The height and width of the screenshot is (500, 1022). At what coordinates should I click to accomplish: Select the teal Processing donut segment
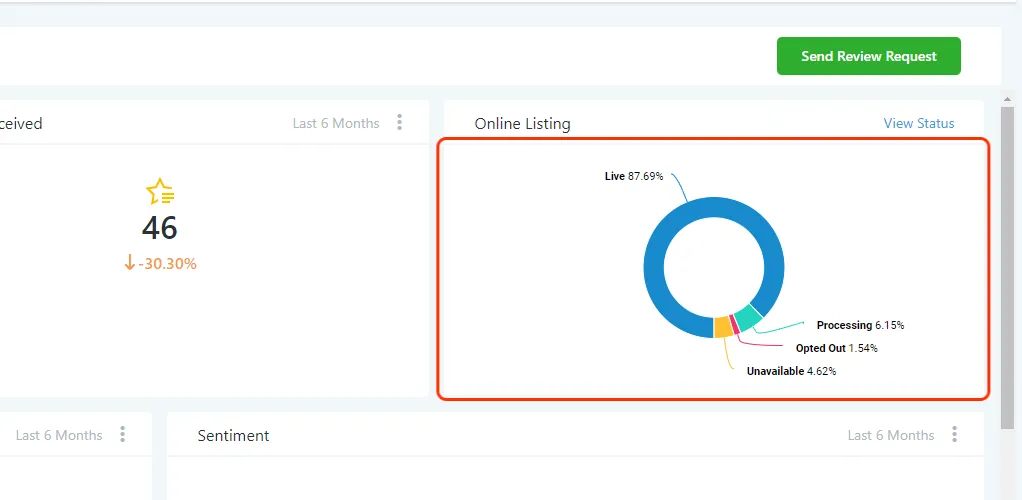tap(748, 318)
